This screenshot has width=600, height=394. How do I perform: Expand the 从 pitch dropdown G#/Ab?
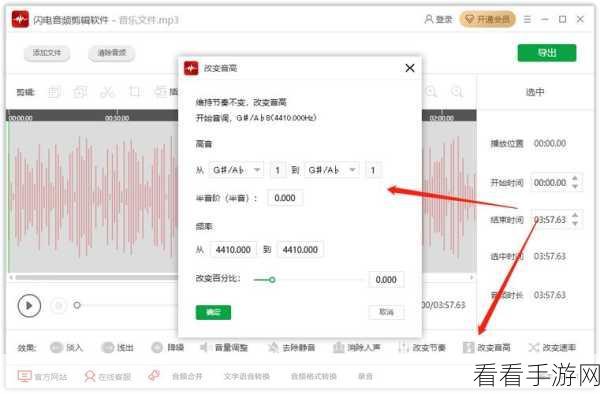click(x=236, y=170)
